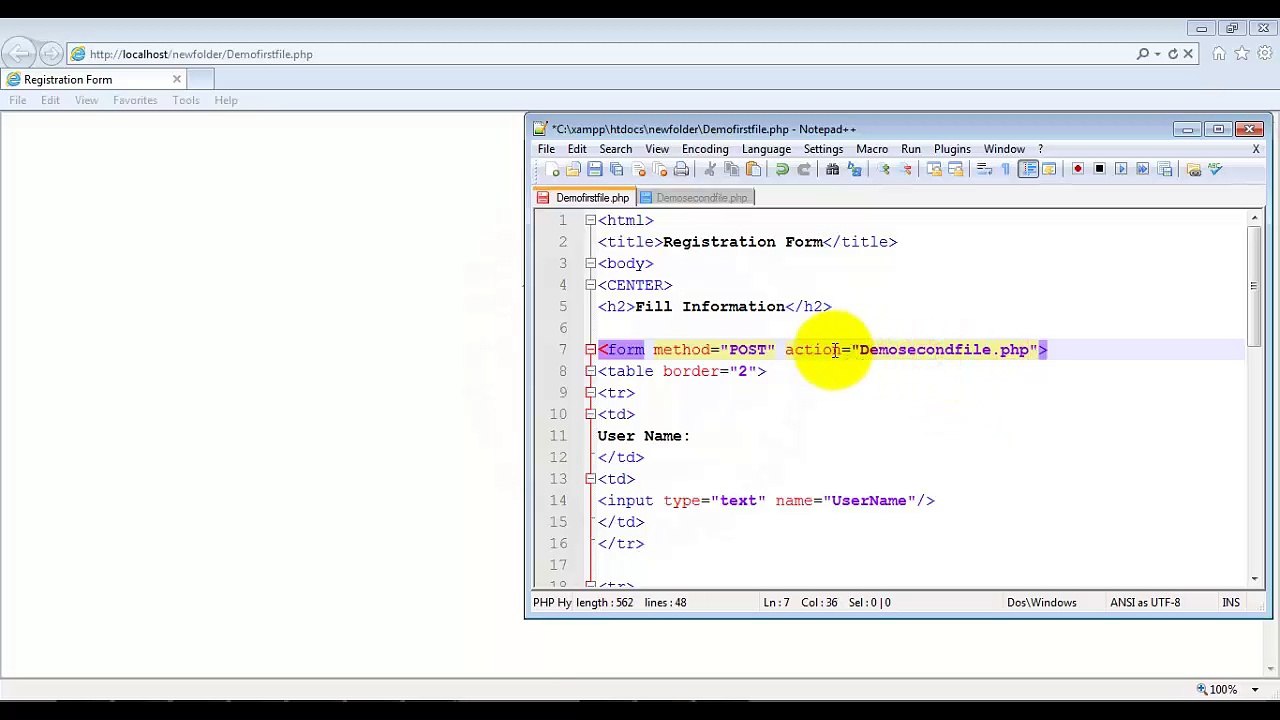Save the current file with the Save icon
The width and height of the screenshot is (1280, 720).
[595, 170]
